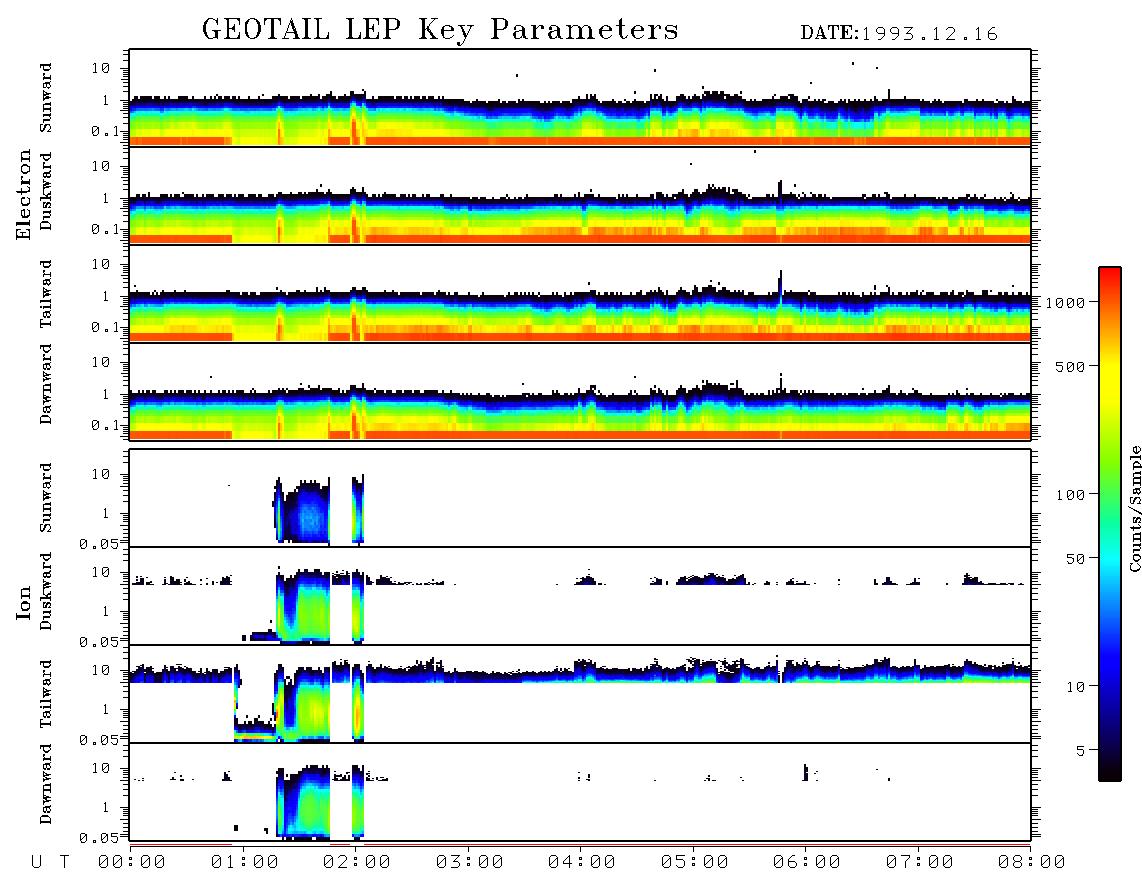The height and width of the screenshot is (880, 1142).
Task: Click the Ion Duskward spectrogram plot
Action: coord(580,596)
